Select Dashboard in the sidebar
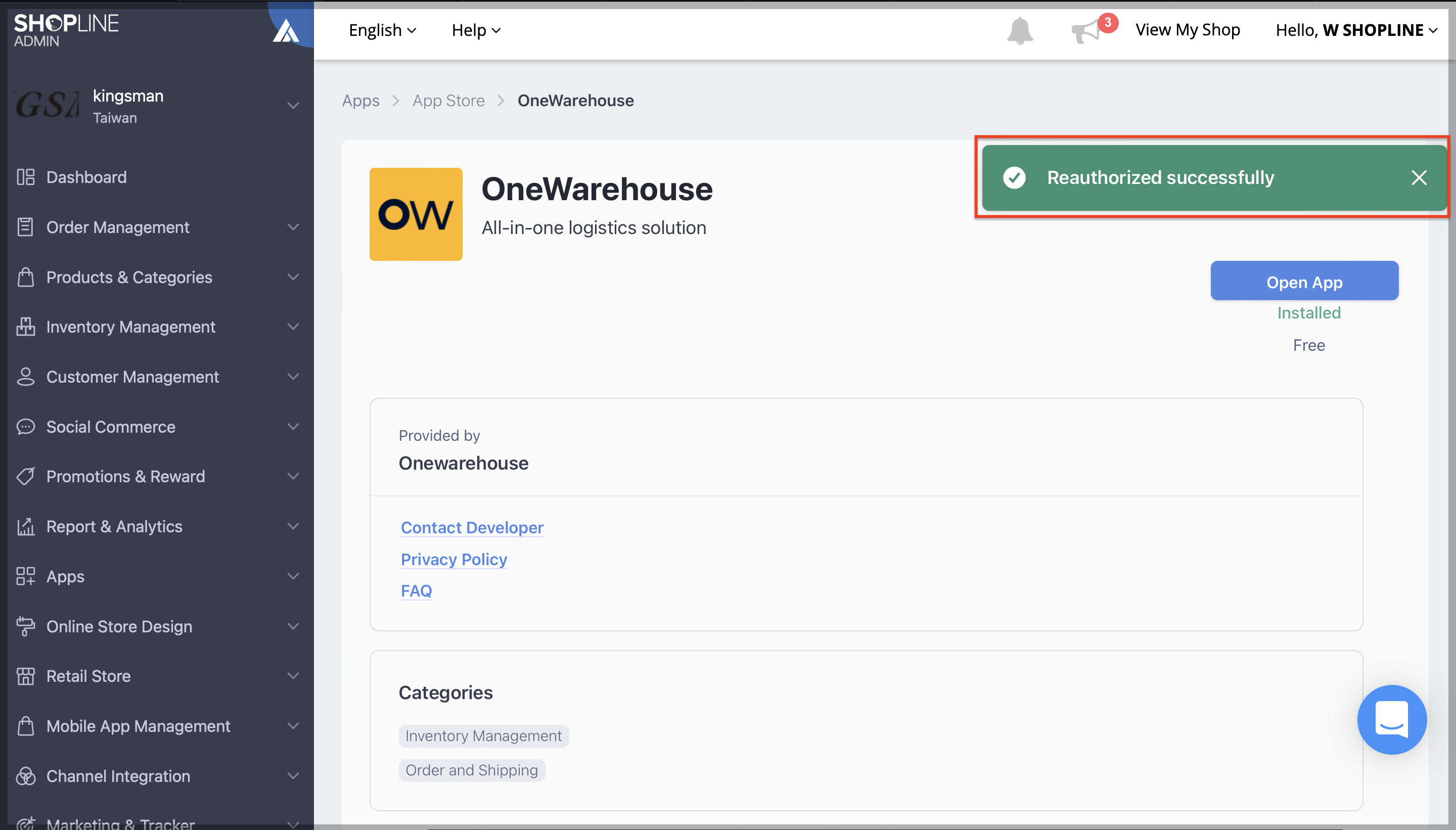 point(86,177)
